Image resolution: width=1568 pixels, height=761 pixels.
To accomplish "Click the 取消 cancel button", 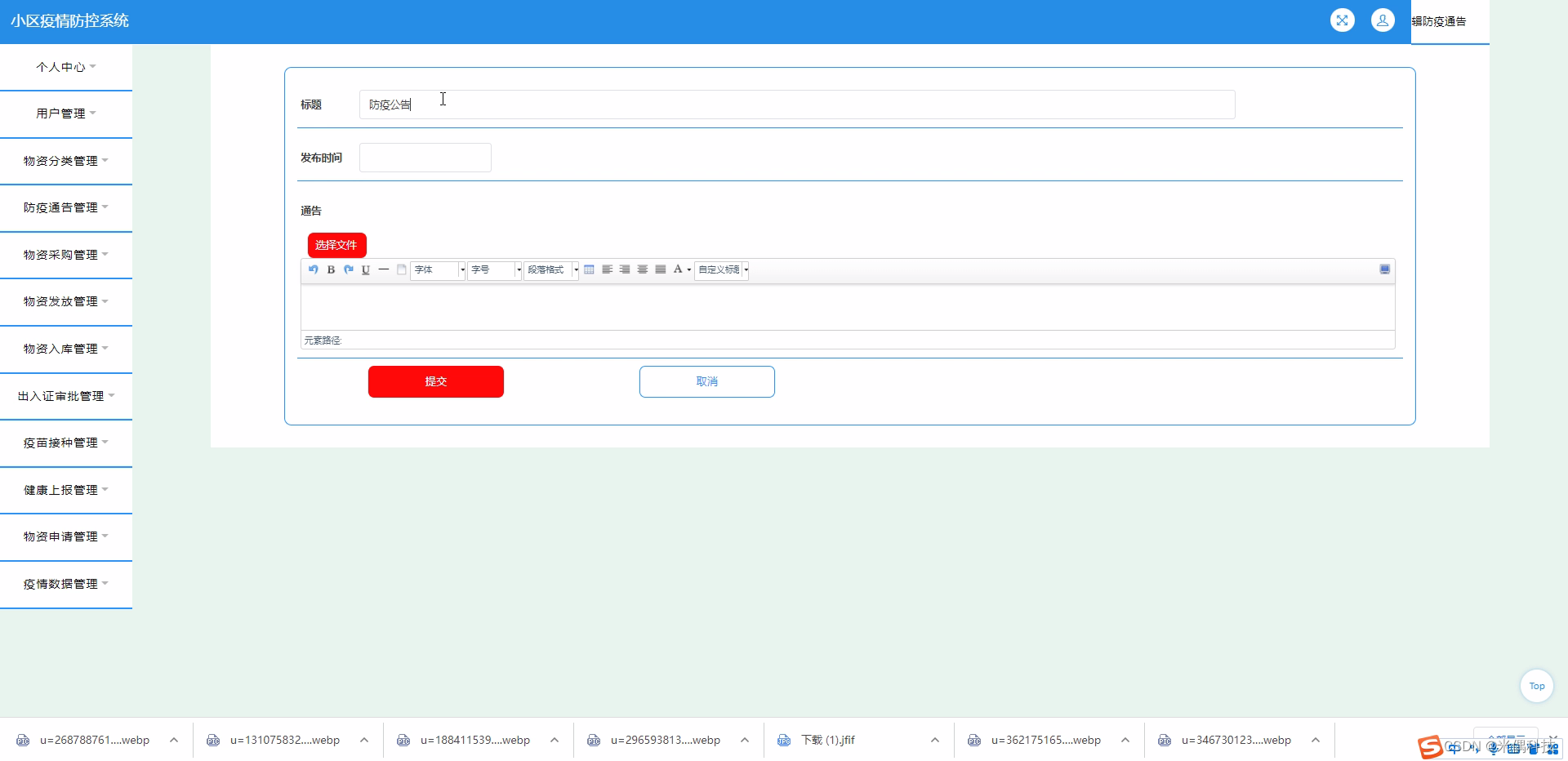I will (x=707, y=381).
